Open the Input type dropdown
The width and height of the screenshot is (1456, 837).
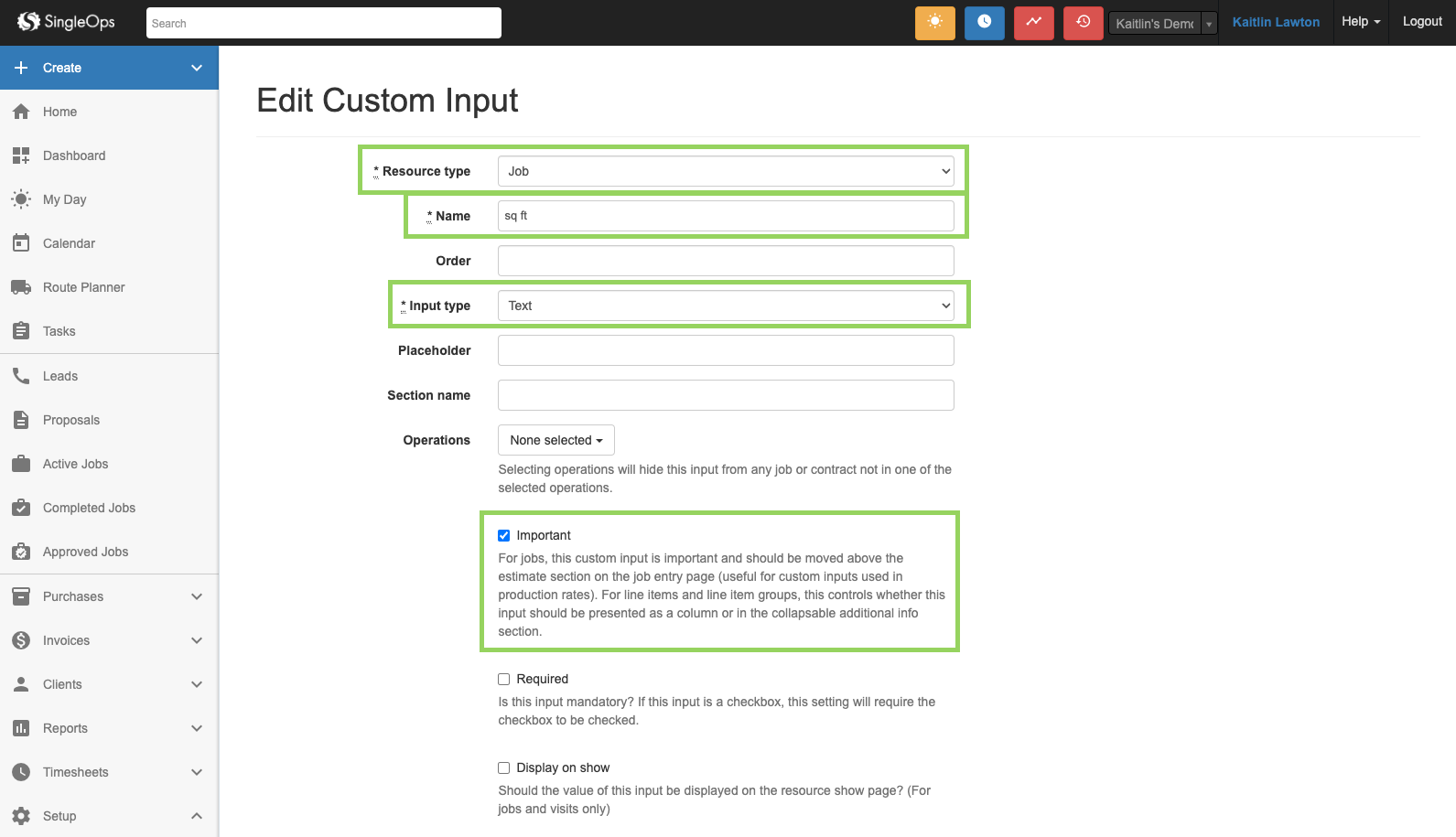point(725,306)
